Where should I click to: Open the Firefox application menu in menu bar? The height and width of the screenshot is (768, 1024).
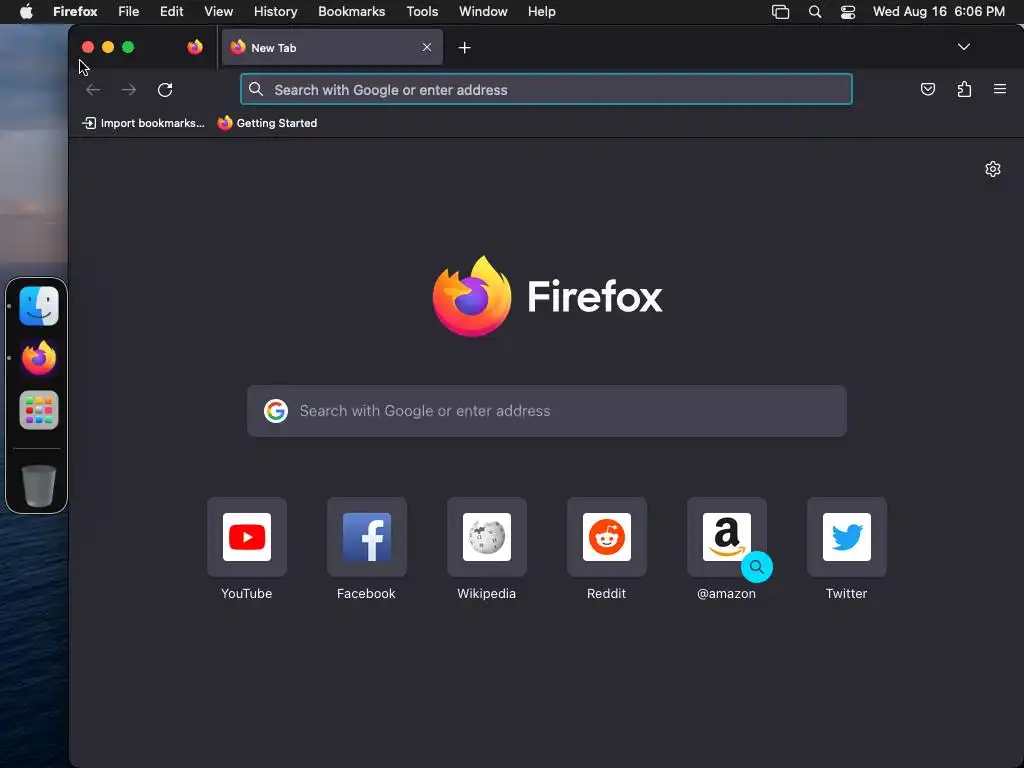[x=75, y=12]
